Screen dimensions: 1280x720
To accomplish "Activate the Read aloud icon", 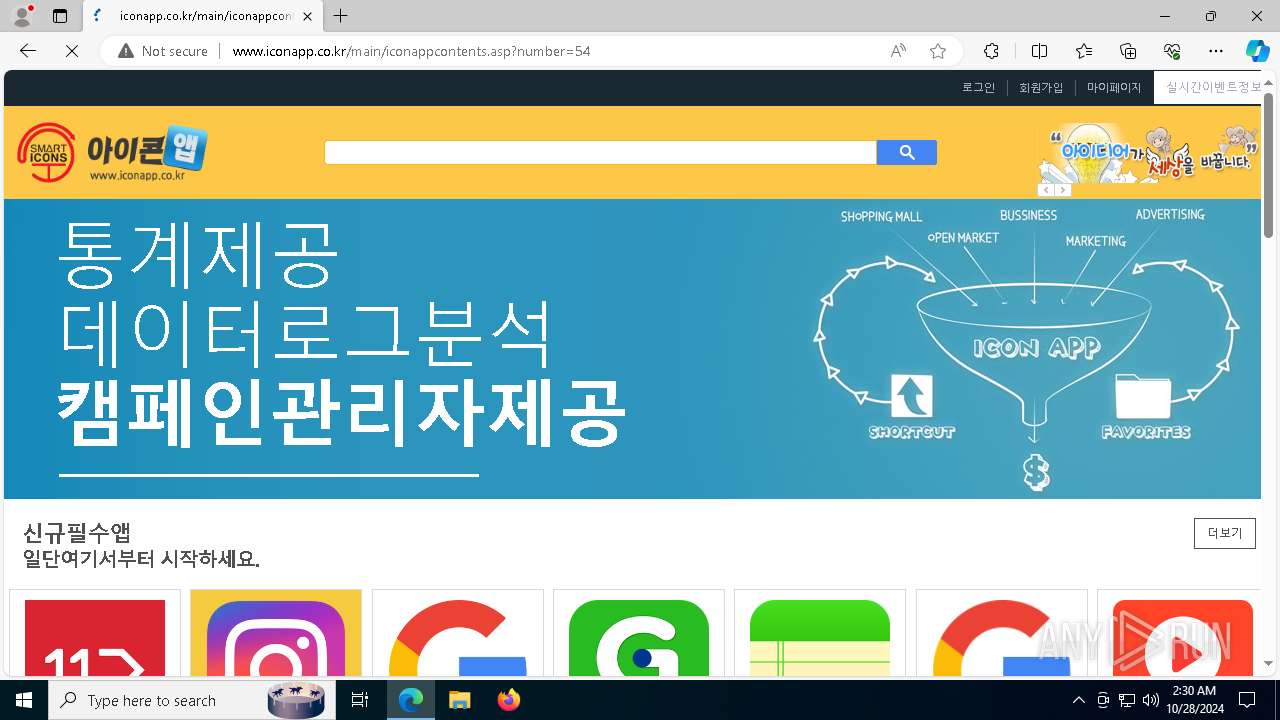I will [x=898, y=51].
